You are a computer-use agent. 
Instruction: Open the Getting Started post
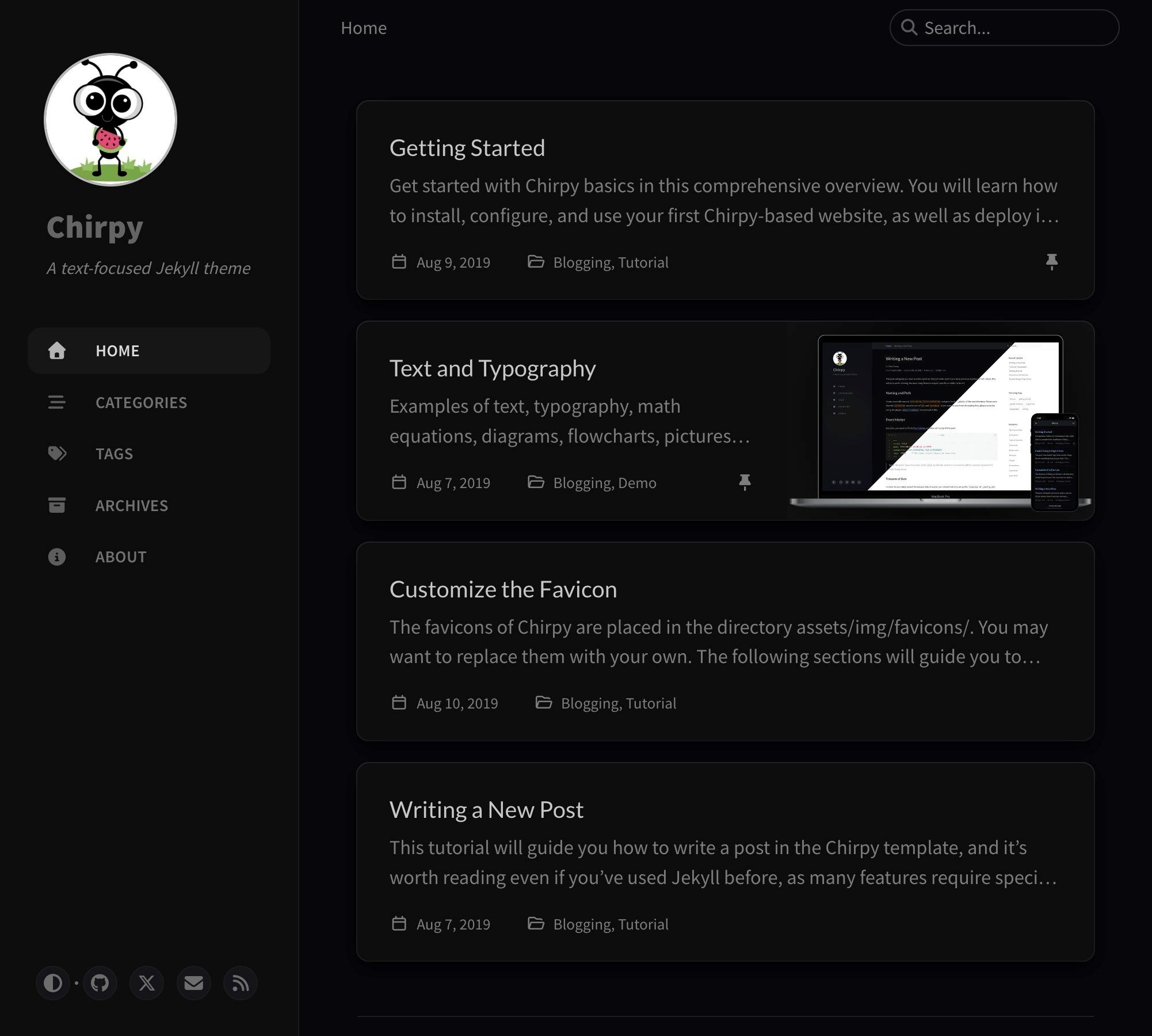(x=468, y=148)
